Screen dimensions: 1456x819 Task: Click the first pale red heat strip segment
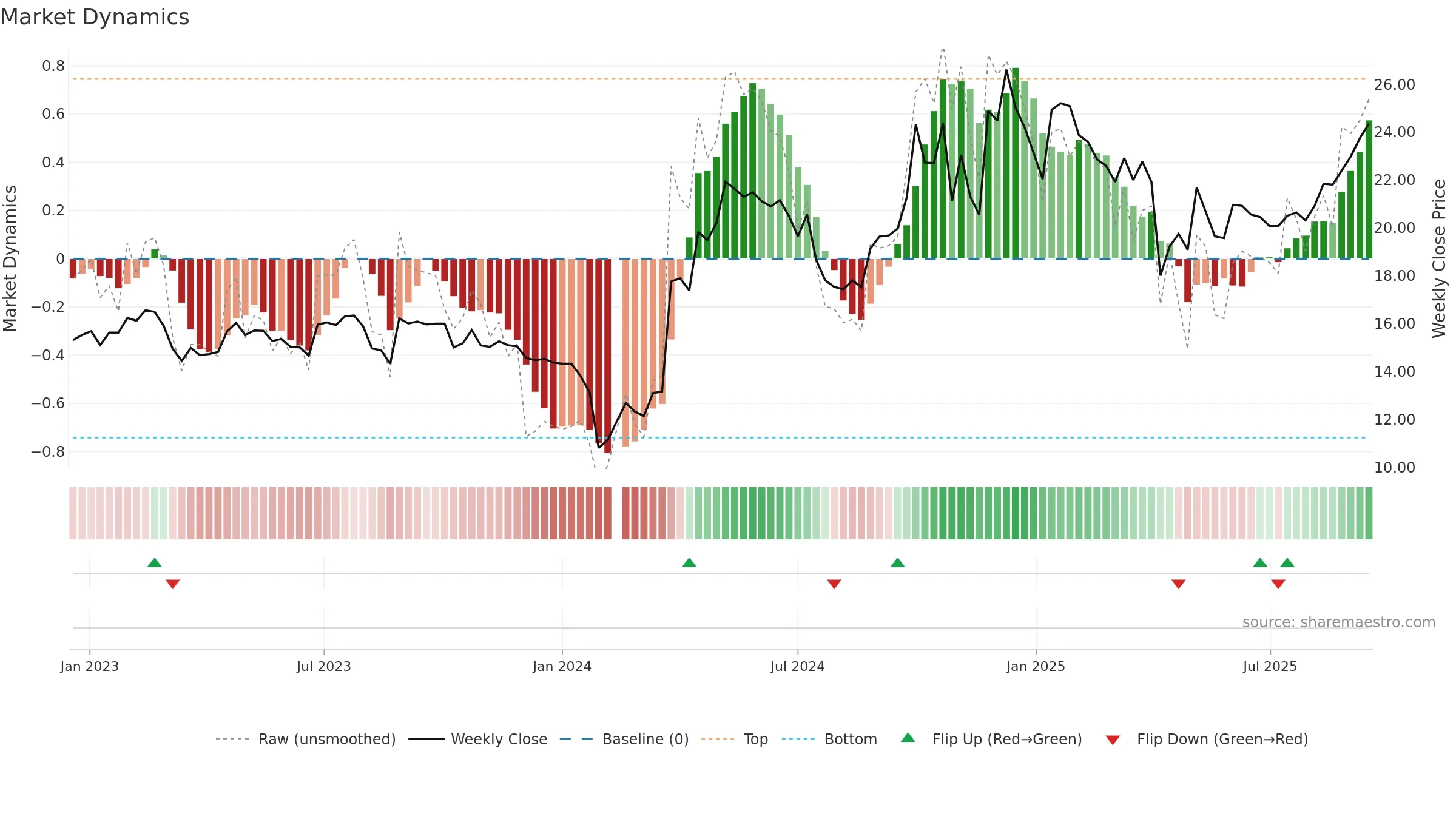73,513
